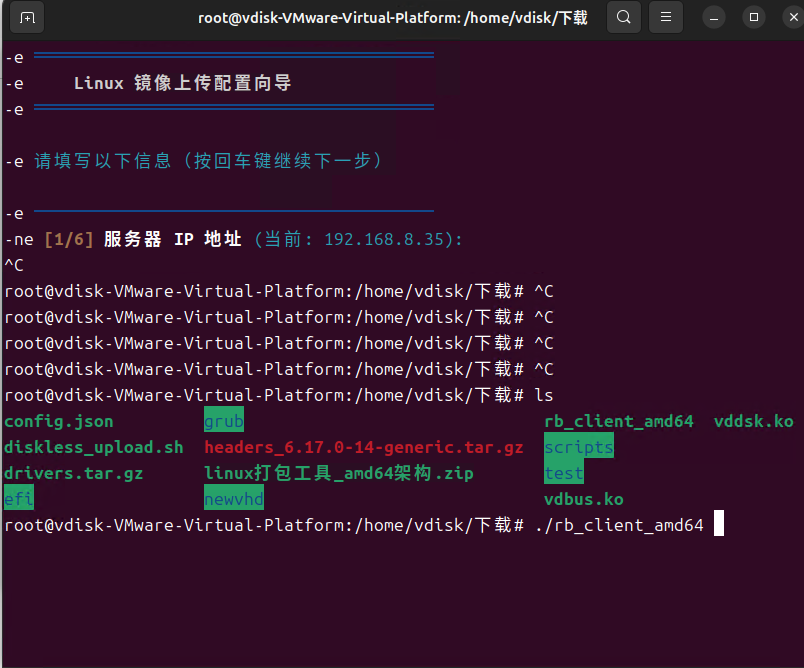Screen dimensions: 804x668
Task: Click the diskless_upload.sh file entry
Action: point(94,447)
